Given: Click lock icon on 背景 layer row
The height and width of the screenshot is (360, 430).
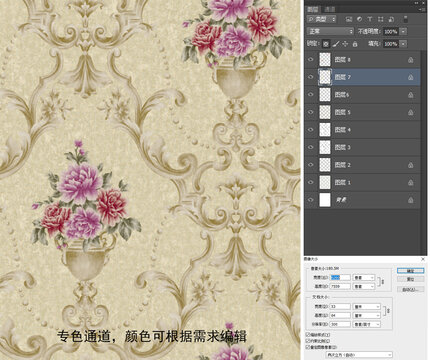Looking at the screenshot, I should [410, 200].
